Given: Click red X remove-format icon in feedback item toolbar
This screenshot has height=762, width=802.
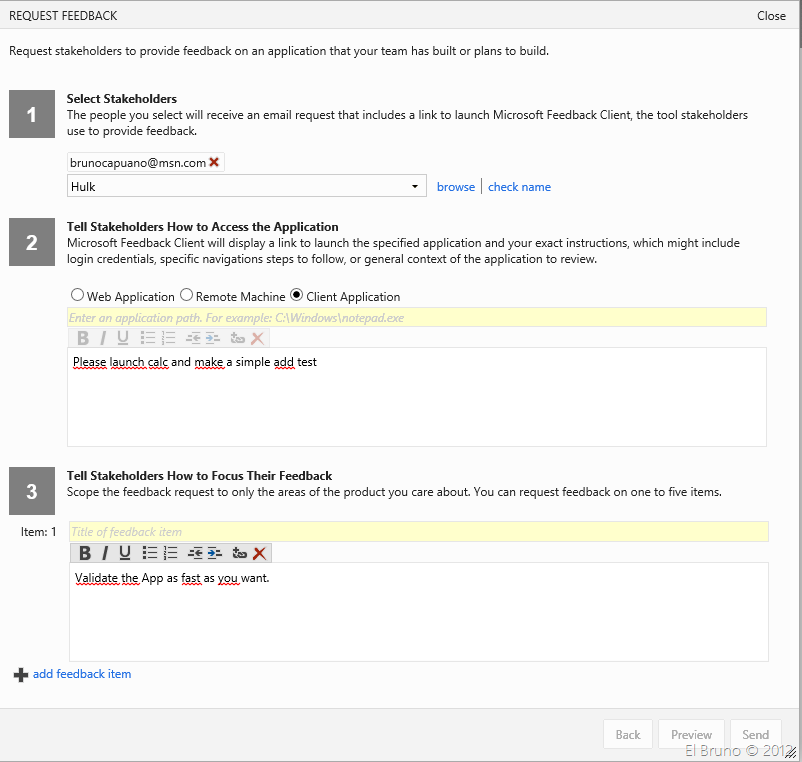Looking at the screenshot, I should click(x=260, y=553).
